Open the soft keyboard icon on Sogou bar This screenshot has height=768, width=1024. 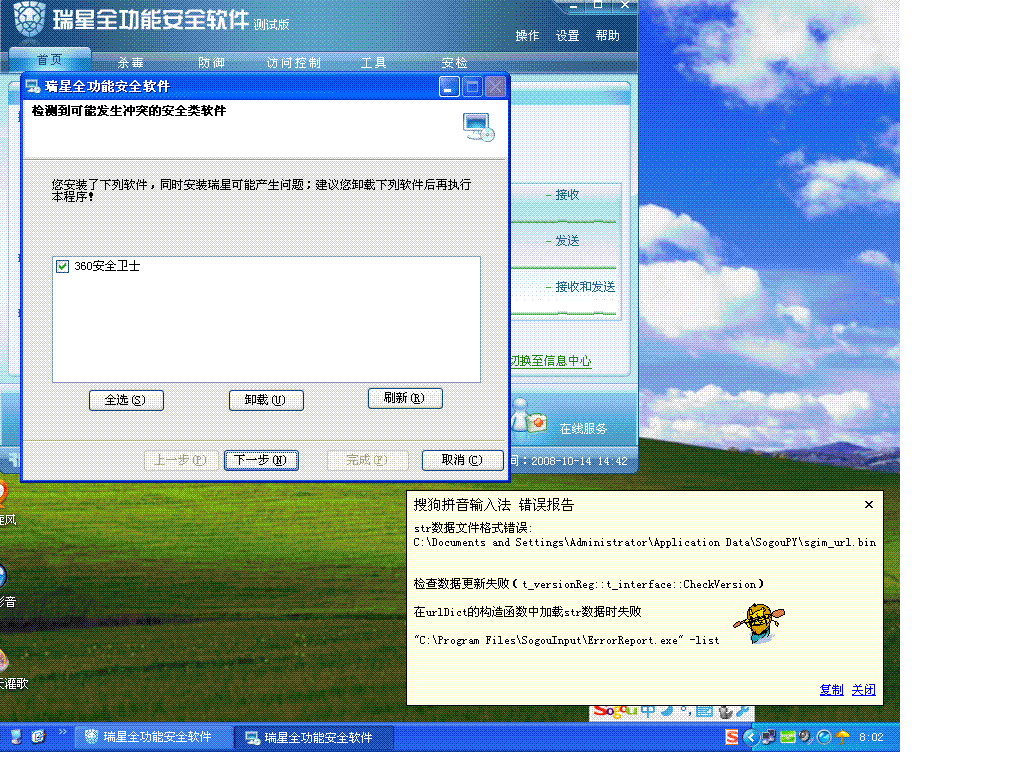tap(704, 711)
